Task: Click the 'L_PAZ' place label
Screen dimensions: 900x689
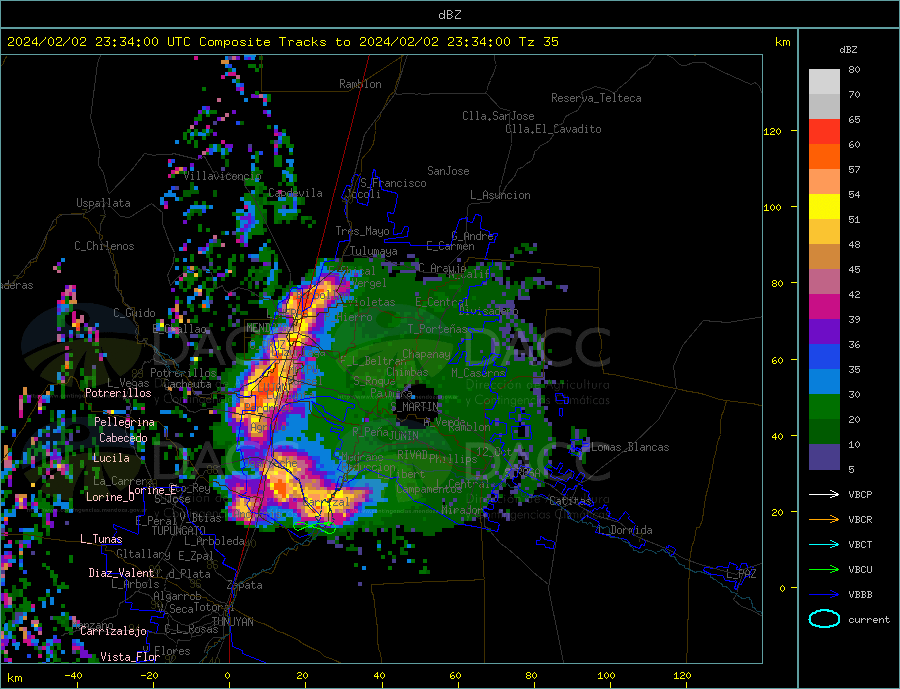Action: coord(741,574)
